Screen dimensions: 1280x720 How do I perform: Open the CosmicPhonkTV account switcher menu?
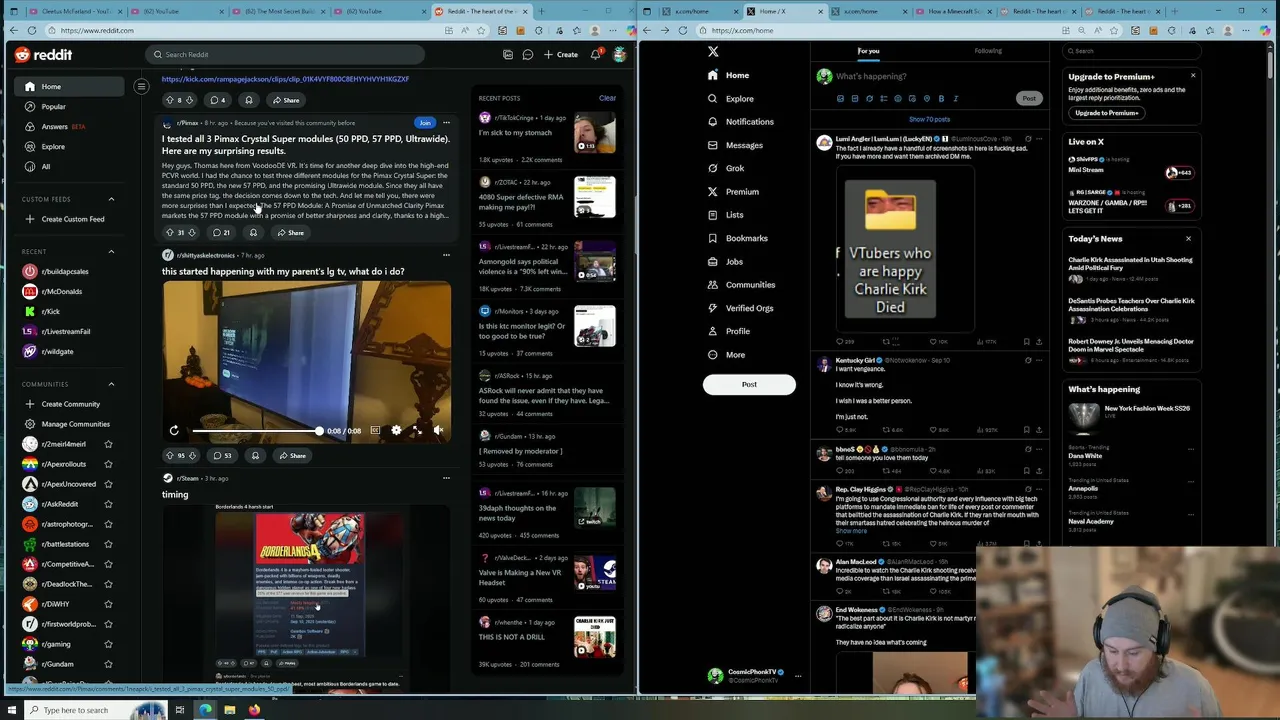(x=797, y=676)
